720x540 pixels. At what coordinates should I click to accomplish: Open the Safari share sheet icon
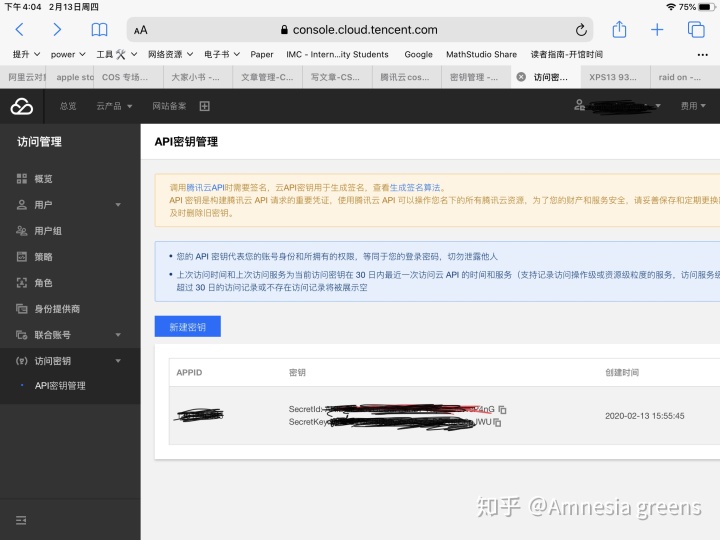pos(619,29)
